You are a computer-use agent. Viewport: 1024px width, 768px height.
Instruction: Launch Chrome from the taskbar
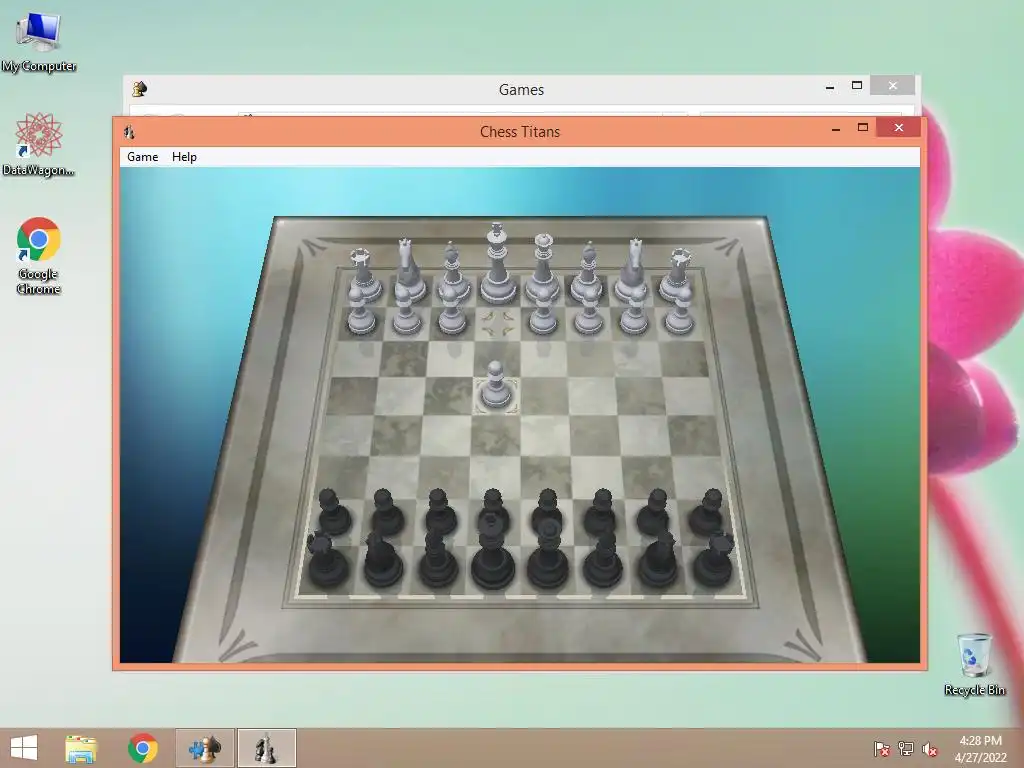pyautogui.click(x=142, y=748)
